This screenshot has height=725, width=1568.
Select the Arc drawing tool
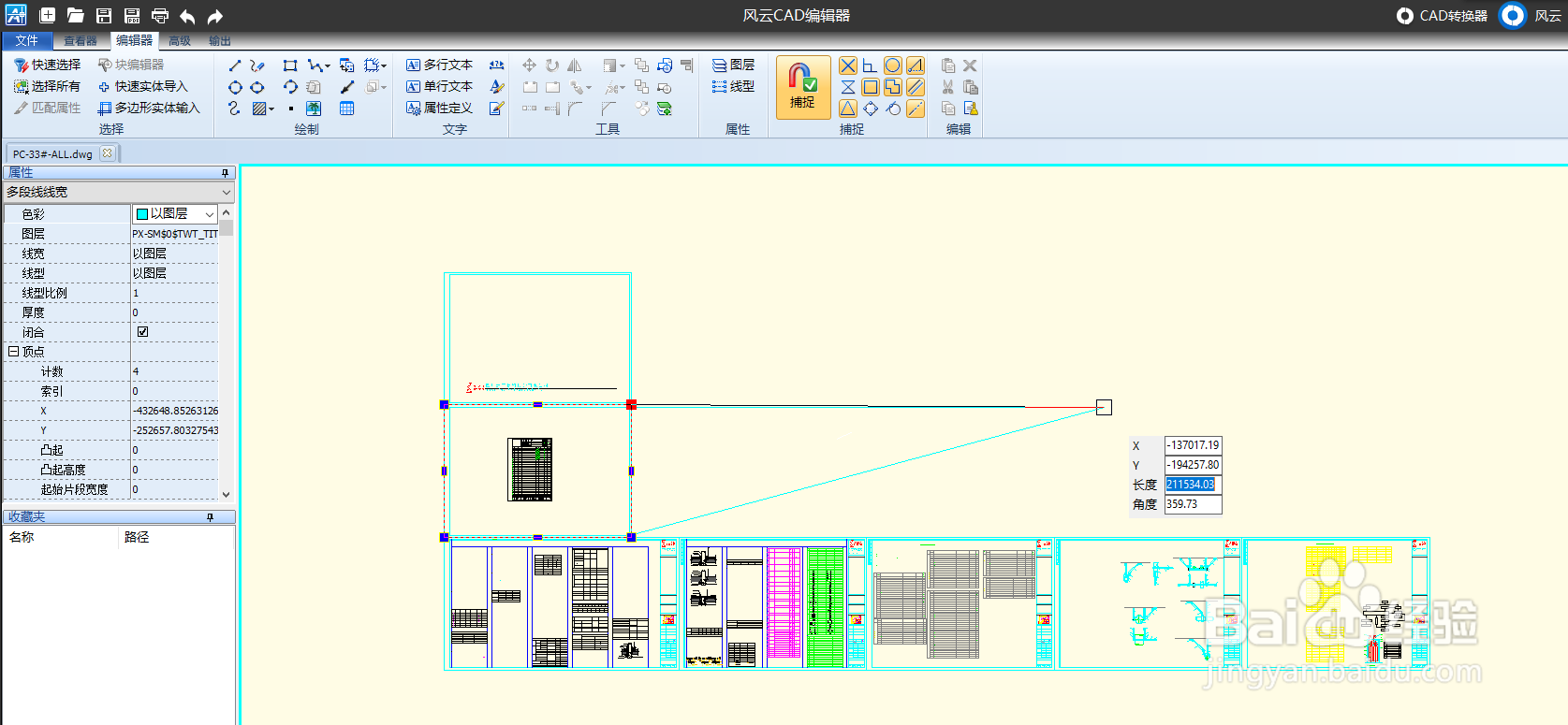tap(290, 87)
